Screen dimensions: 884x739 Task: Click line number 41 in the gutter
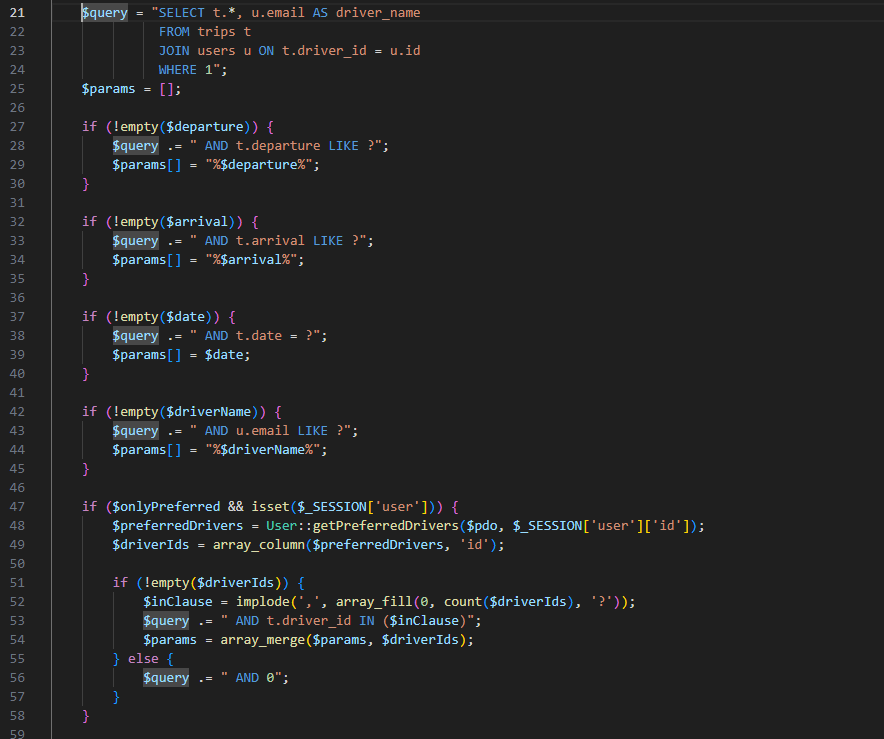point(17,393)
